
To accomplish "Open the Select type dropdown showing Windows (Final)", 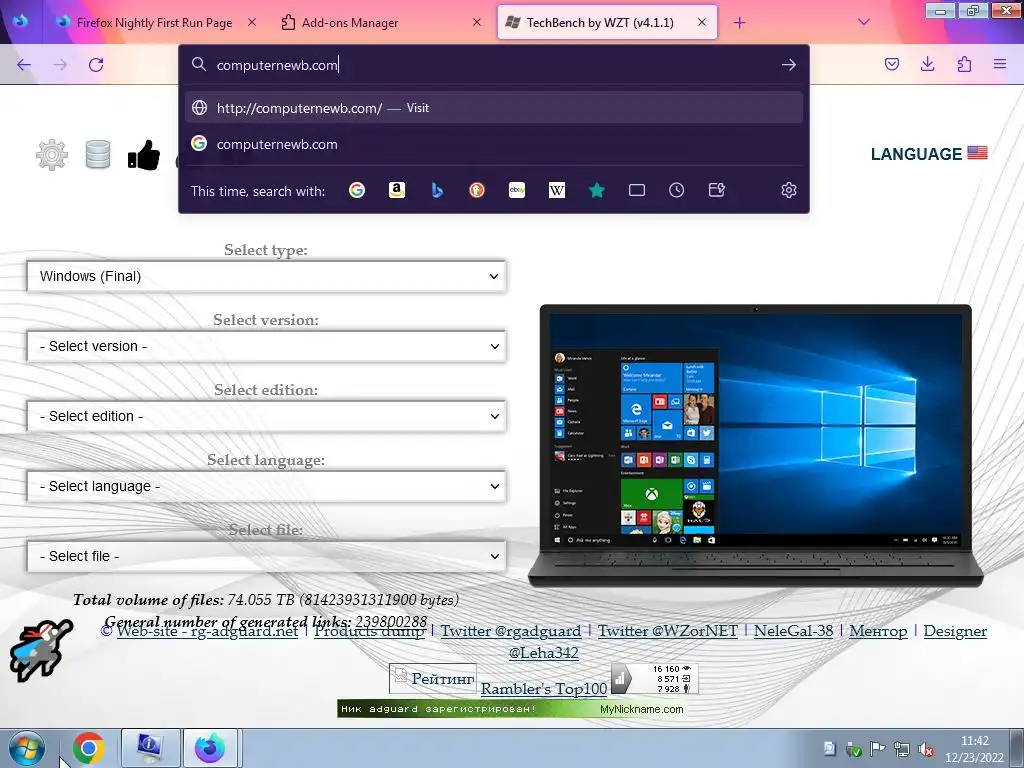I will [266, 276].
